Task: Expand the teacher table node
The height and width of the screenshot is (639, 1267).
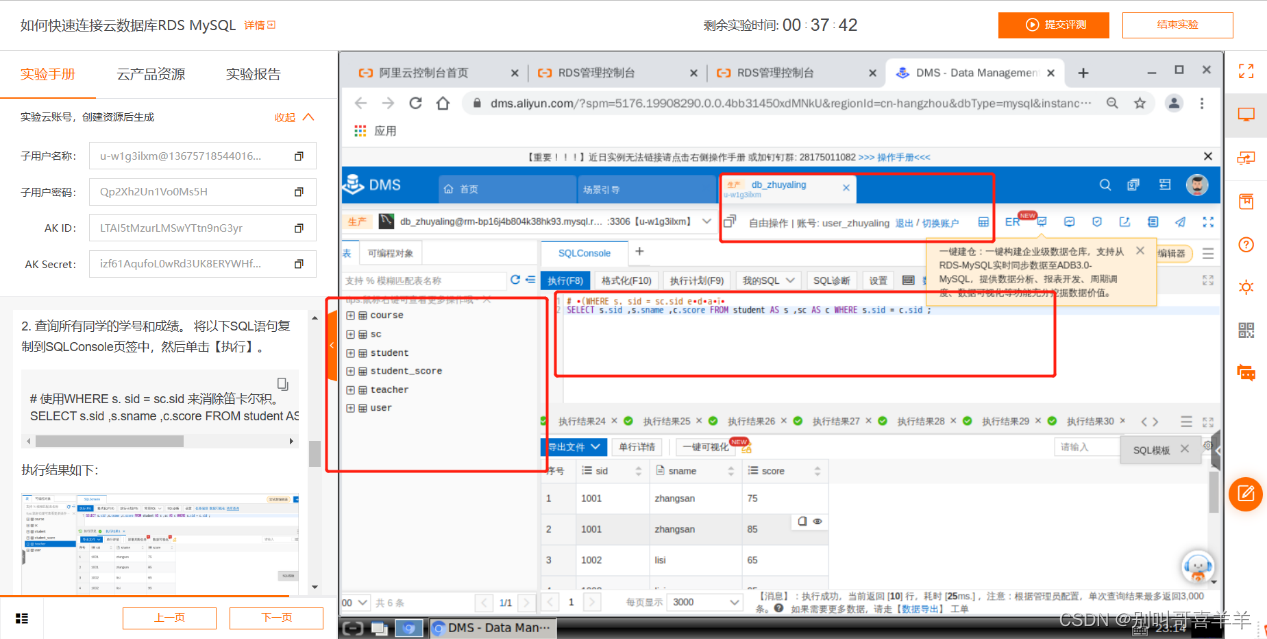Action: (x=350, y=390)
